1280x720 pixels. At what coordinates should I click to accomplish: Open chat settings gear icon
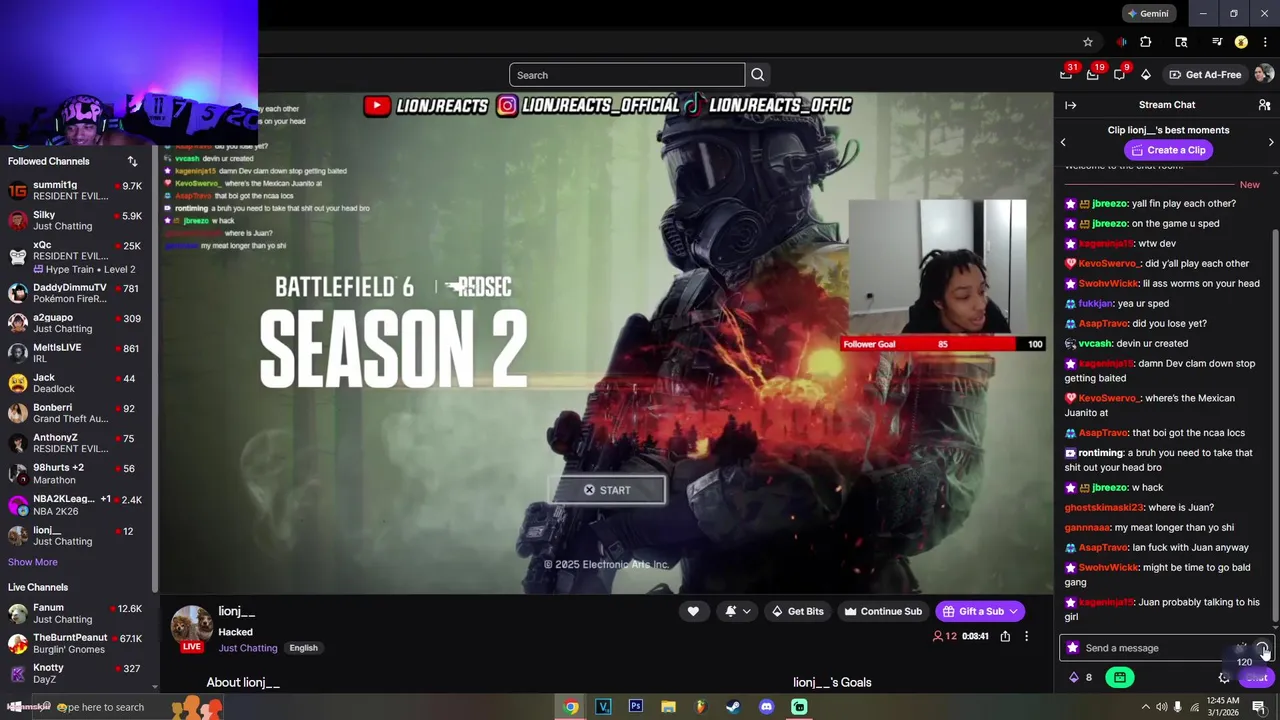click(1225, 677)
